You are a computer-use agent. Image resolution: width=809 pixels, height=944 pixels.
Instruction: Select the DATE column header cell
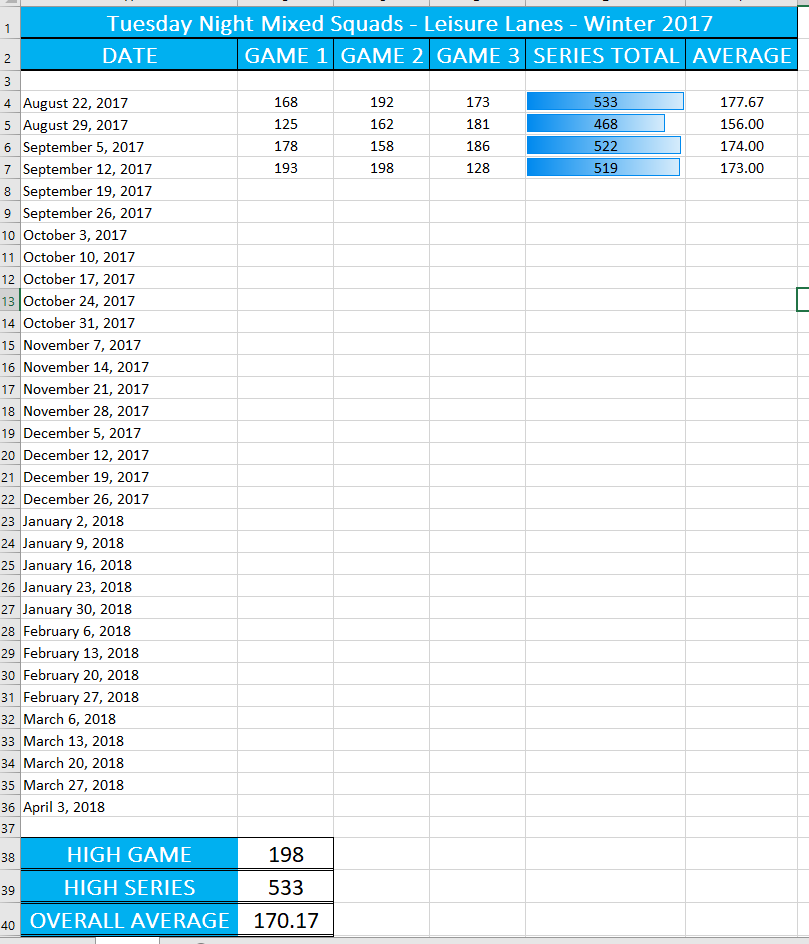coord(129,56)
